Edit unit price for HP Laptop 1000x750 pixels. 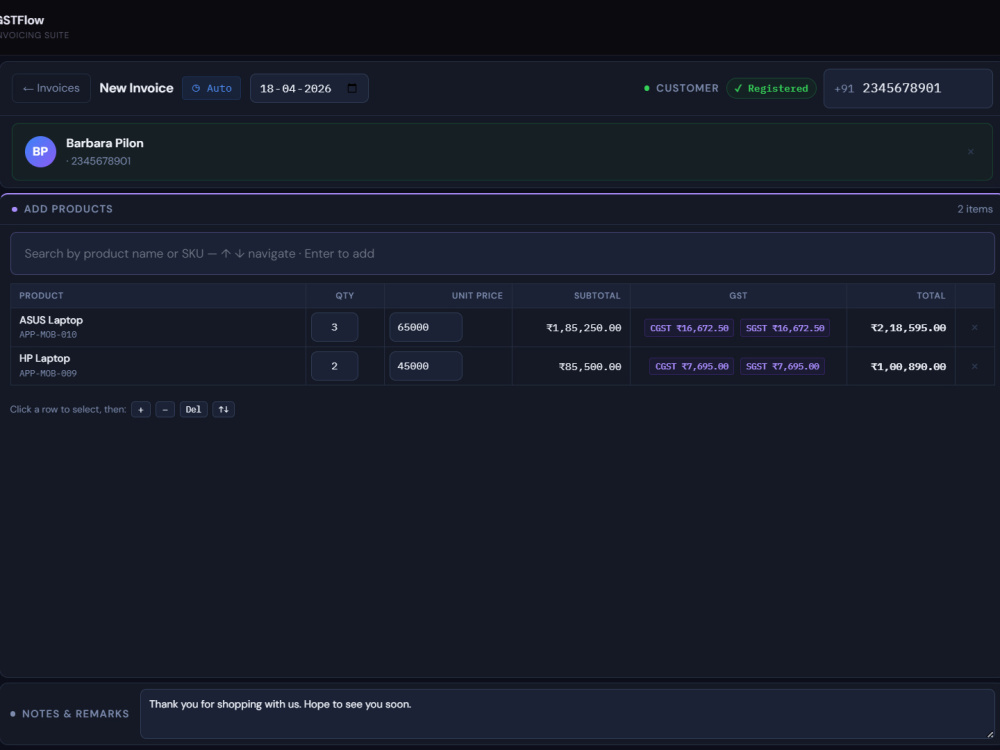click(425, 366)
